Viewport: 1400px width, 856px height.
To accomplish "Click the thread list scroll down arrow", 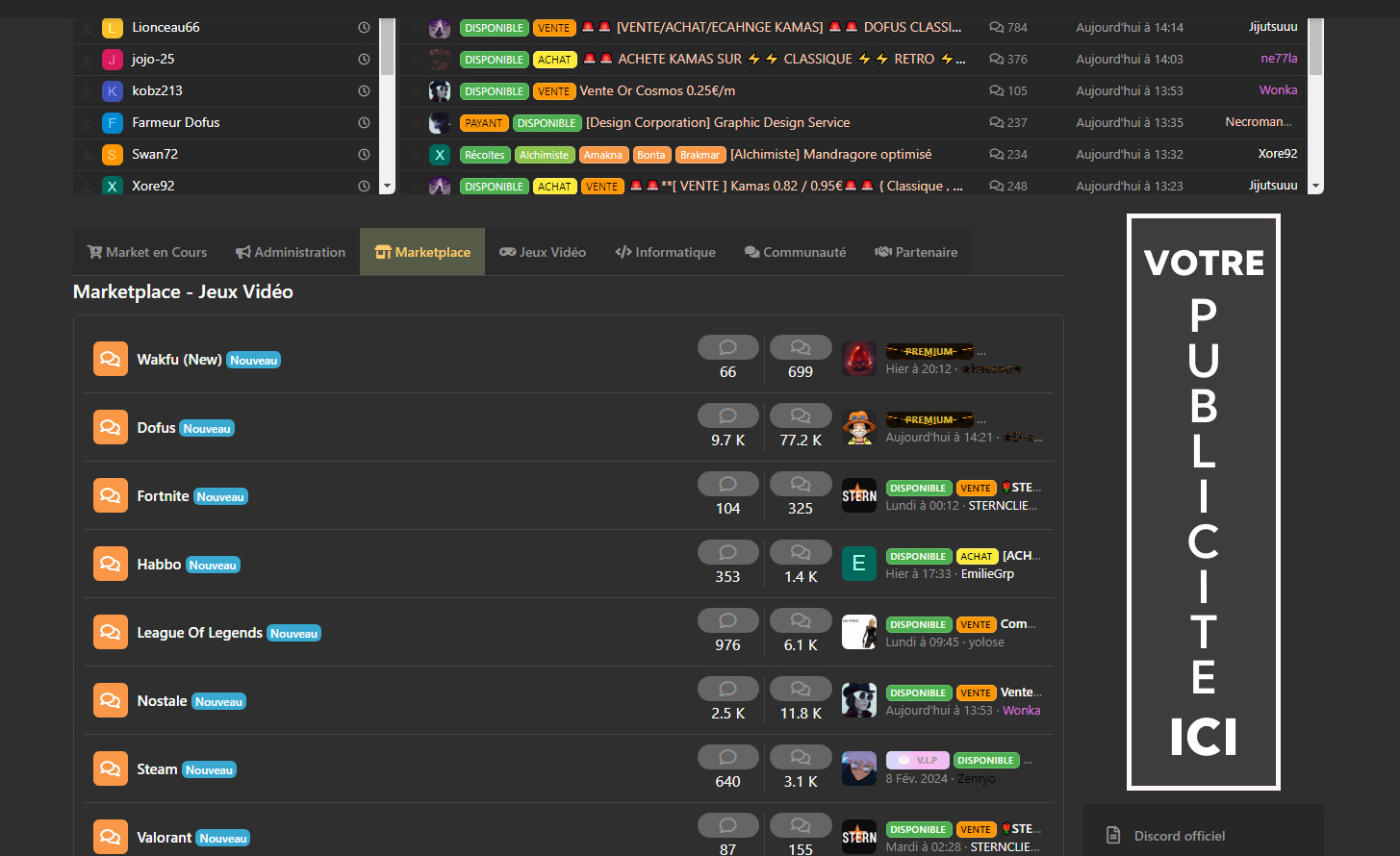I will tap(1315, 186).
